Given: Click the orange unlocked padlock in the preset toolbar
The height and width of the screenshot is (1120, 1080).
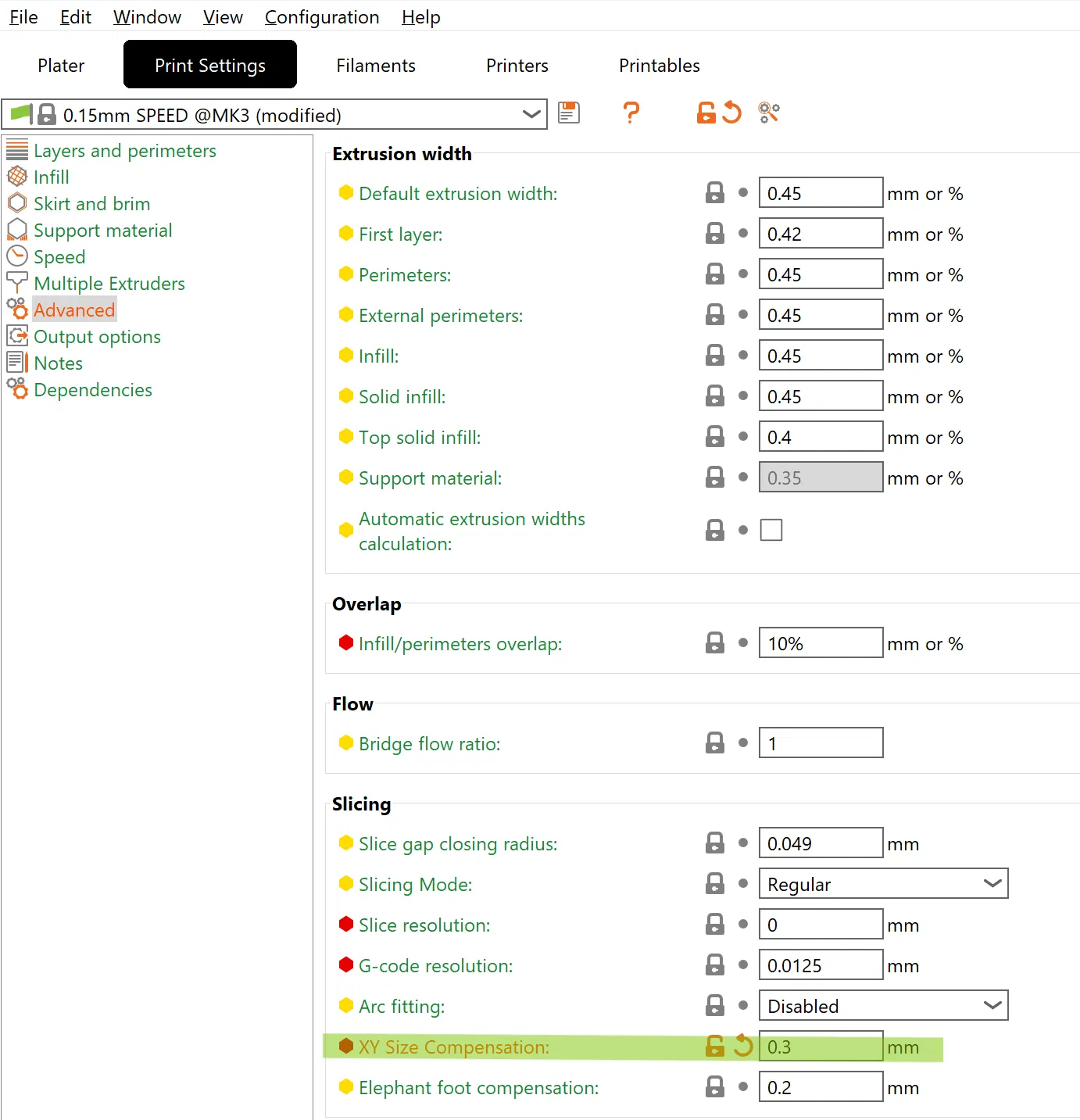Looking at the screenshot, I should point(706,113).
